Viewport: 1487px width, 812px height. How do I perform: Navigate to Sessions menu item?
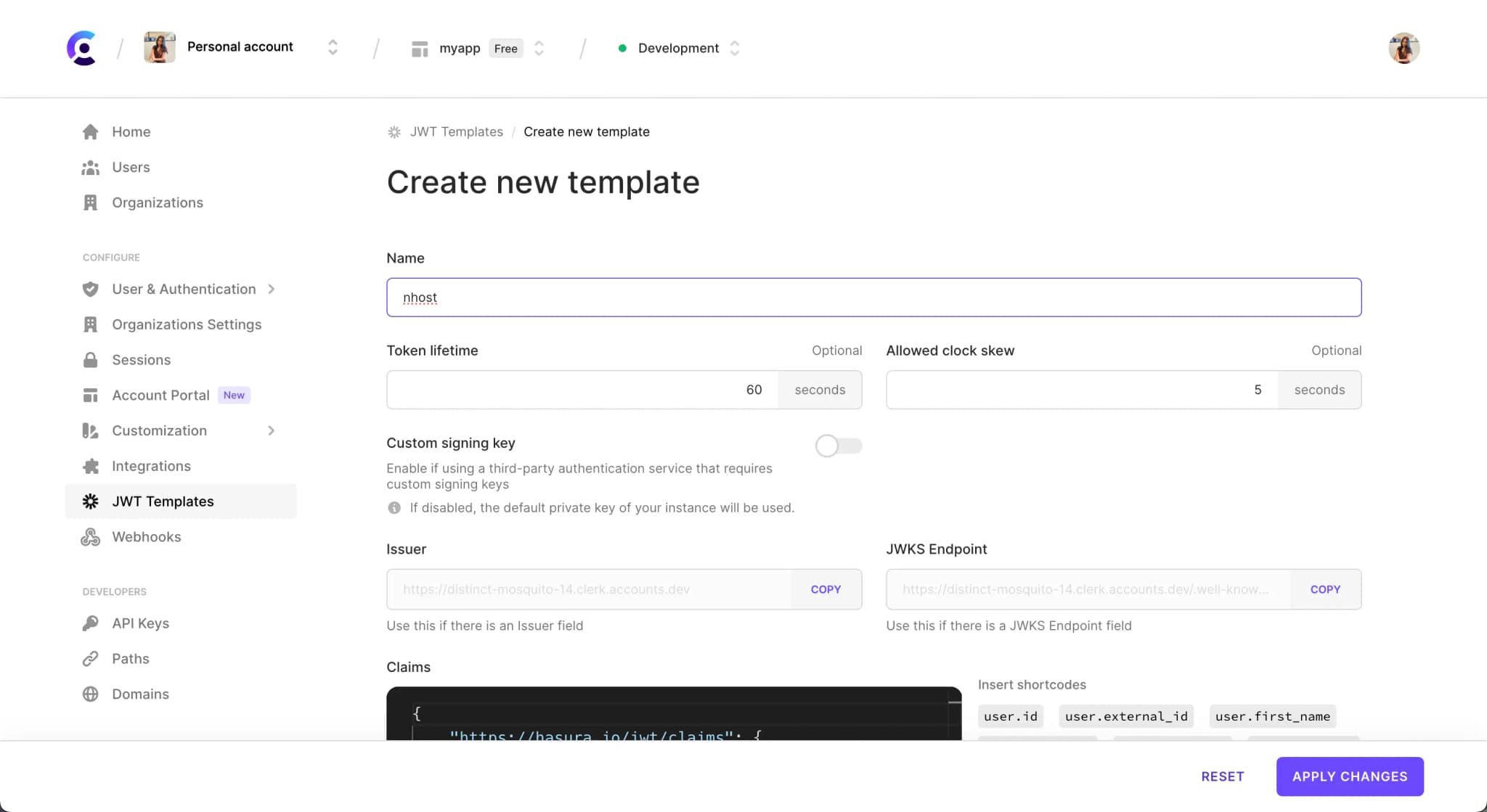click(x=141, y=359)
